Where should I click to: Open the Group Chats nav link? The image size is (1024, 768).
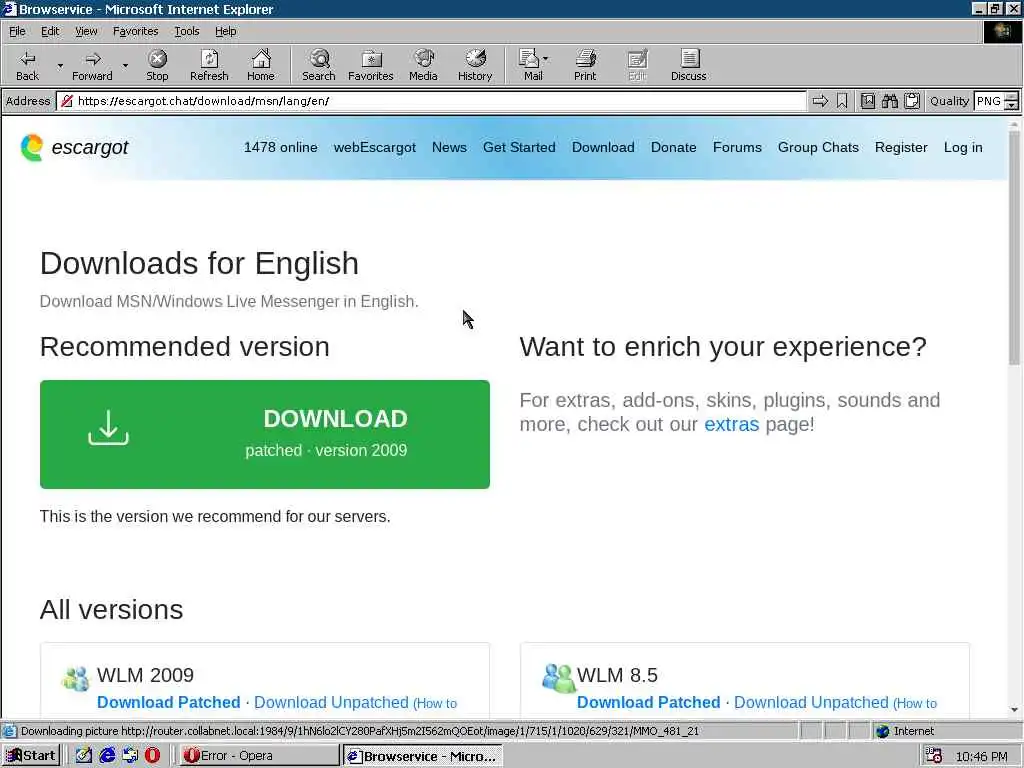[818, 147]
